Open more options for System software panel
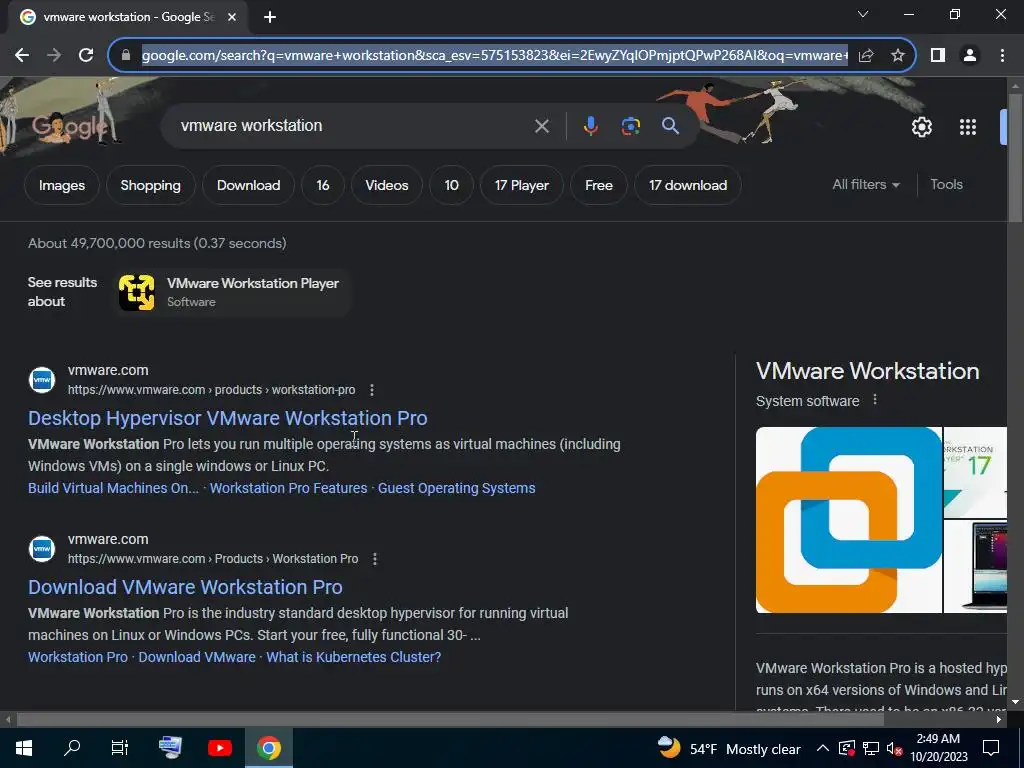1024x768 pixels. [875, 400]
